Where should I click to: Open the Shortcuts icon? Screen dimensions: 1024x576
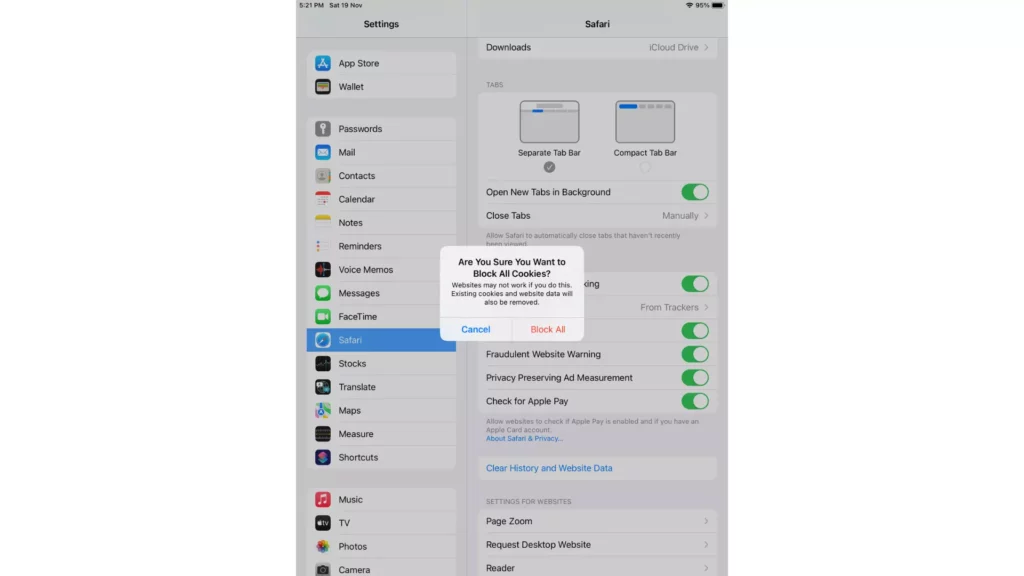click(323, 458)
